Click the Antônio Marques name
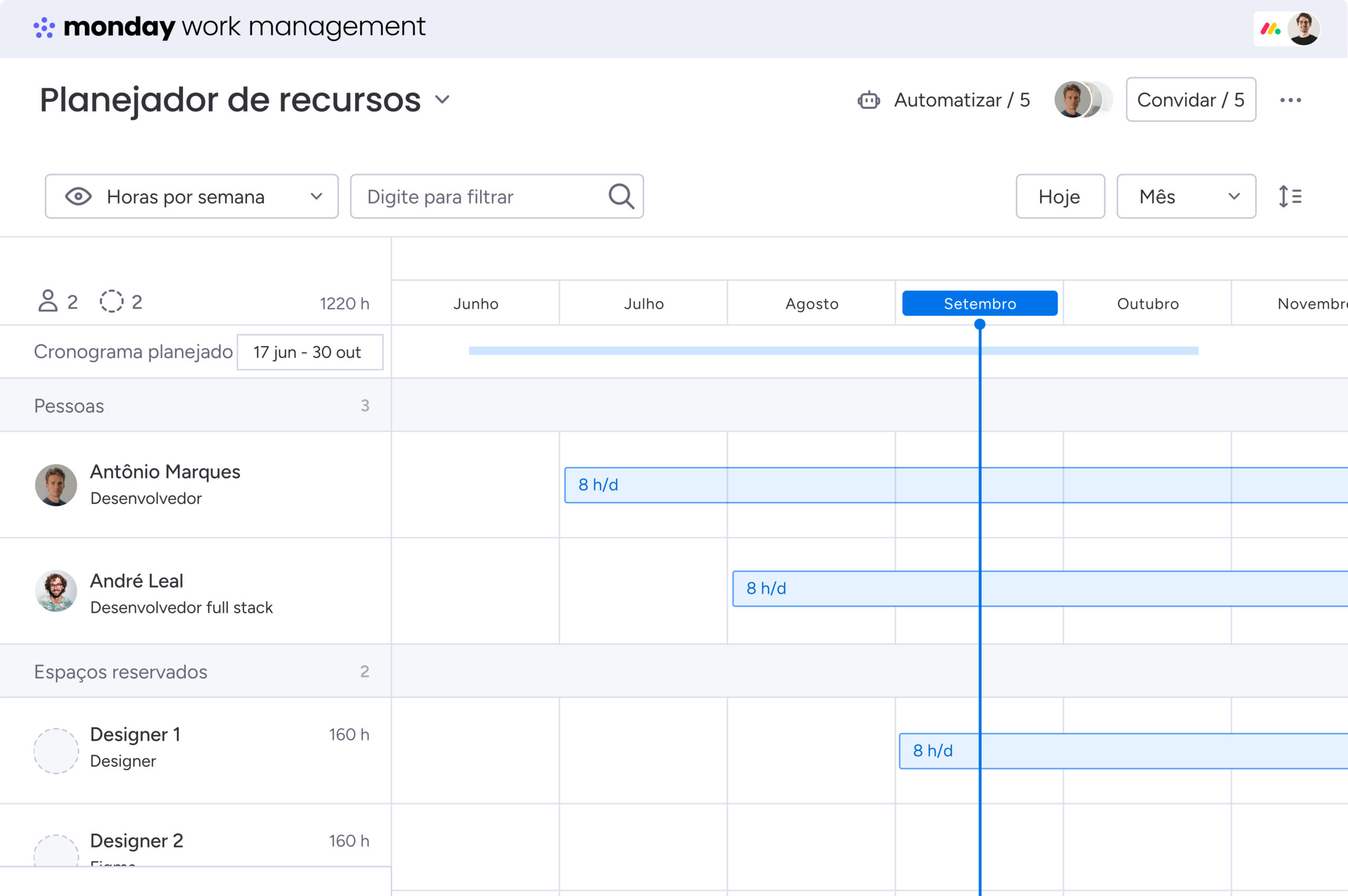The height and width of the screenshot is (896, 1348). click(x=165, y=472)
